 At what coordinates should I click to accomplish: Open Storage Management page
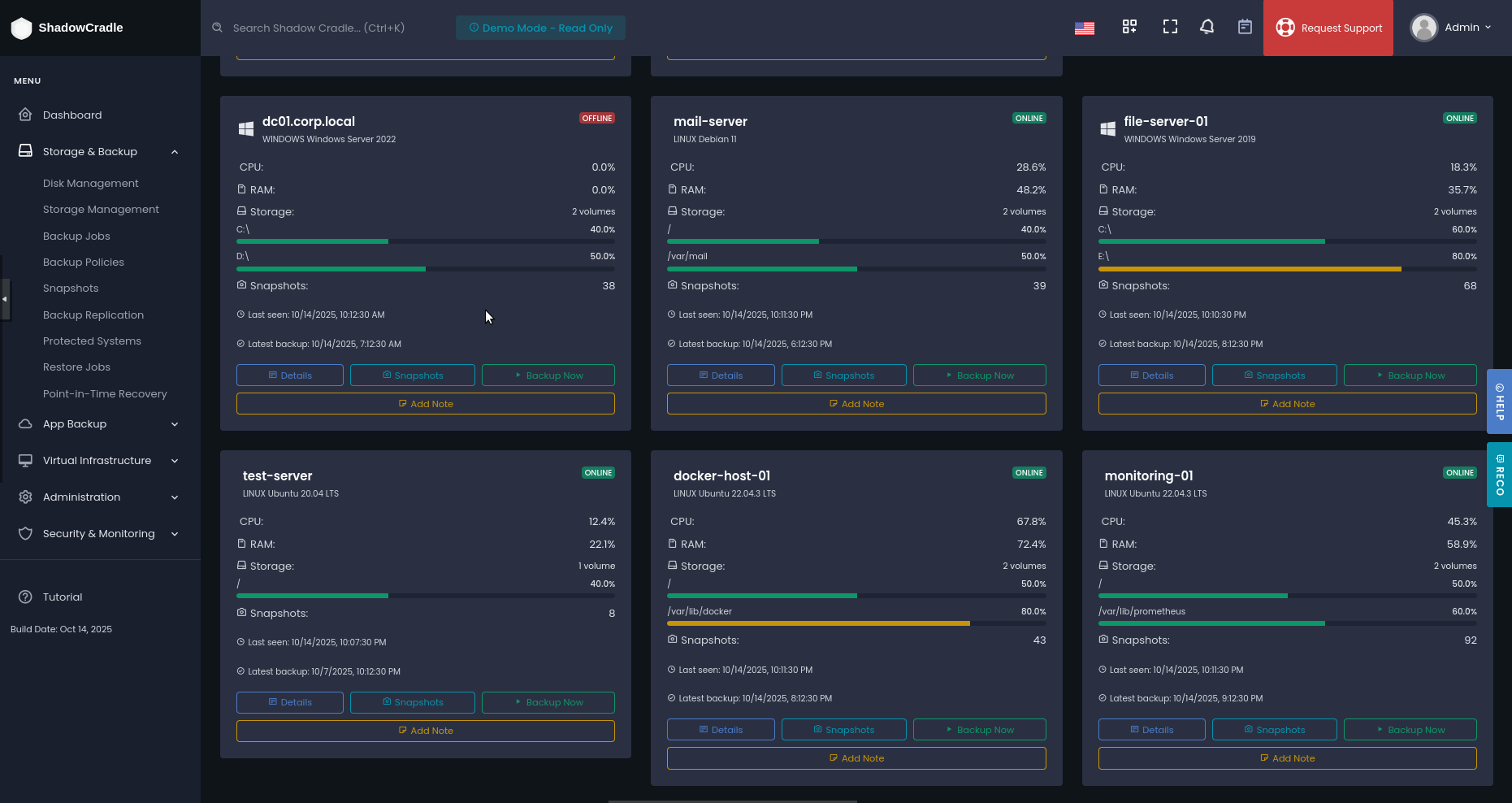(x=101, y=210)
